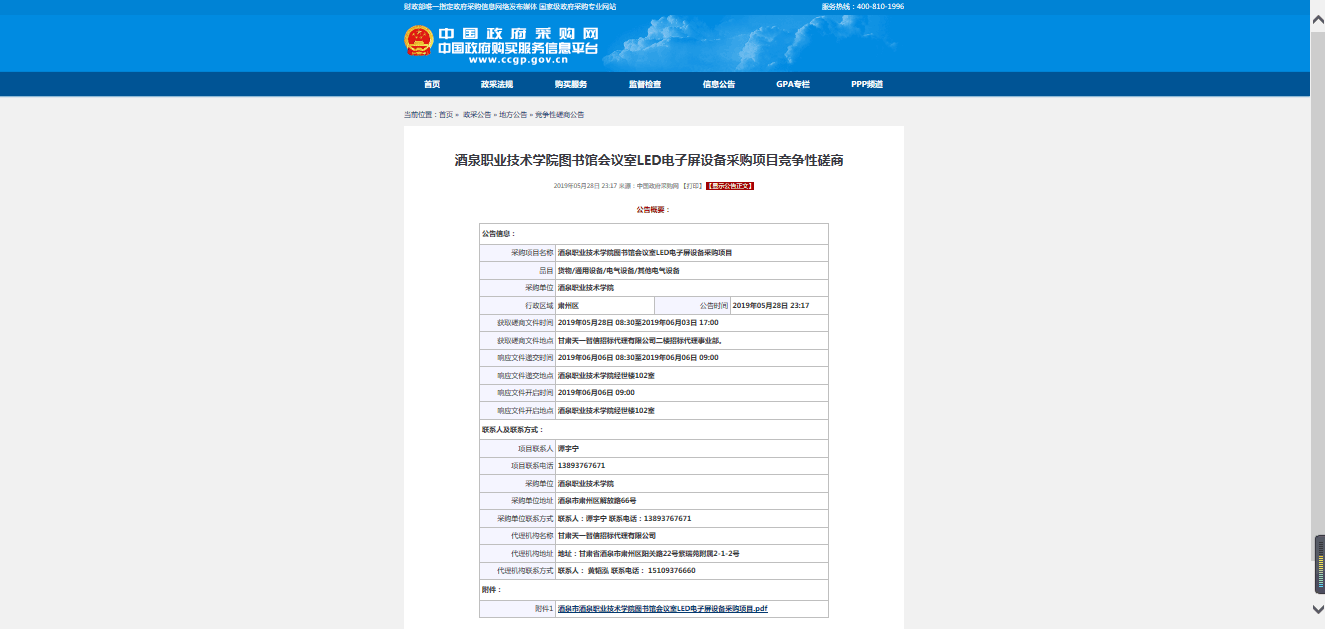Download the attached PDF file link

pyautogui.click(x=662, y=609)
